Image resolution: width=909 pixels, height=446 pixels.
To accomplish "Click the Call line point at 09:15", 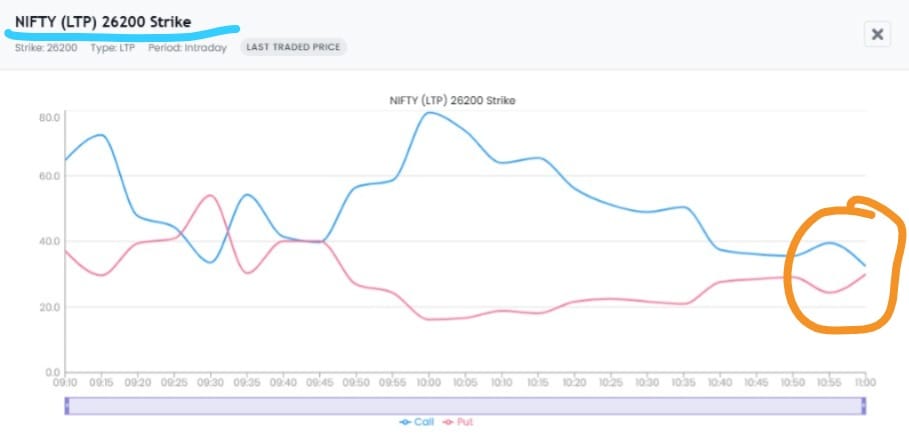I will tap(101, 134).
